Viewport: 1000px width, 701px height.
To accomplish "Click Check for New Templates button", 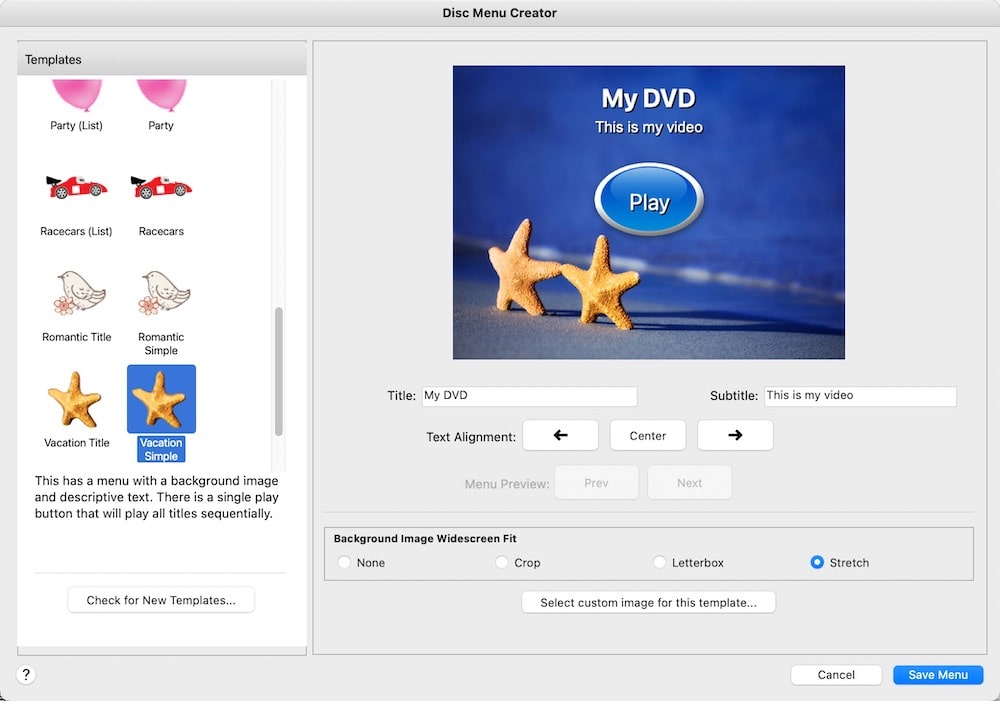I will pos(161,600).
